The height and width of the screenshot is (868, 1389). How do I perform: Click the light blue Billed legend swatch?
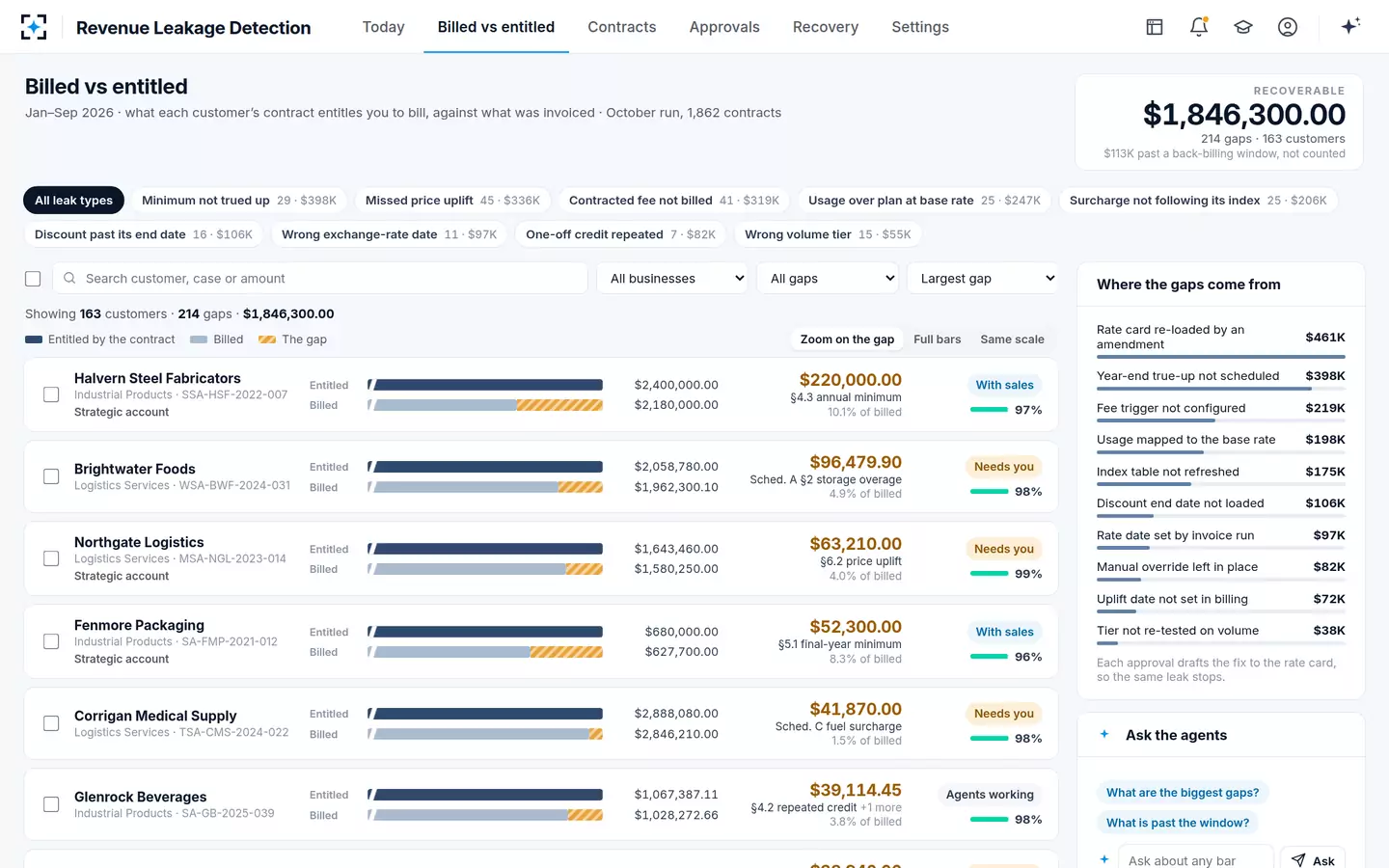point(199,339)
